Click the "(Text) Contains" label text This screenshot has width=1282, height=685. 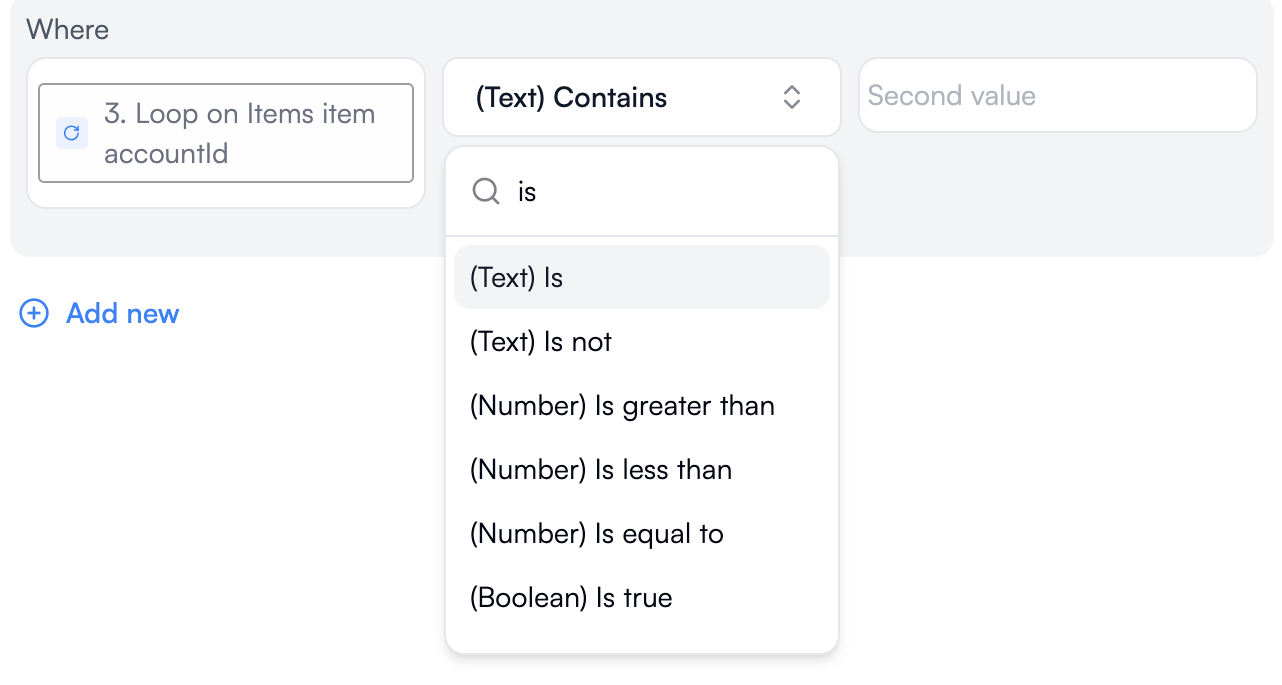(x=571, y=97)
